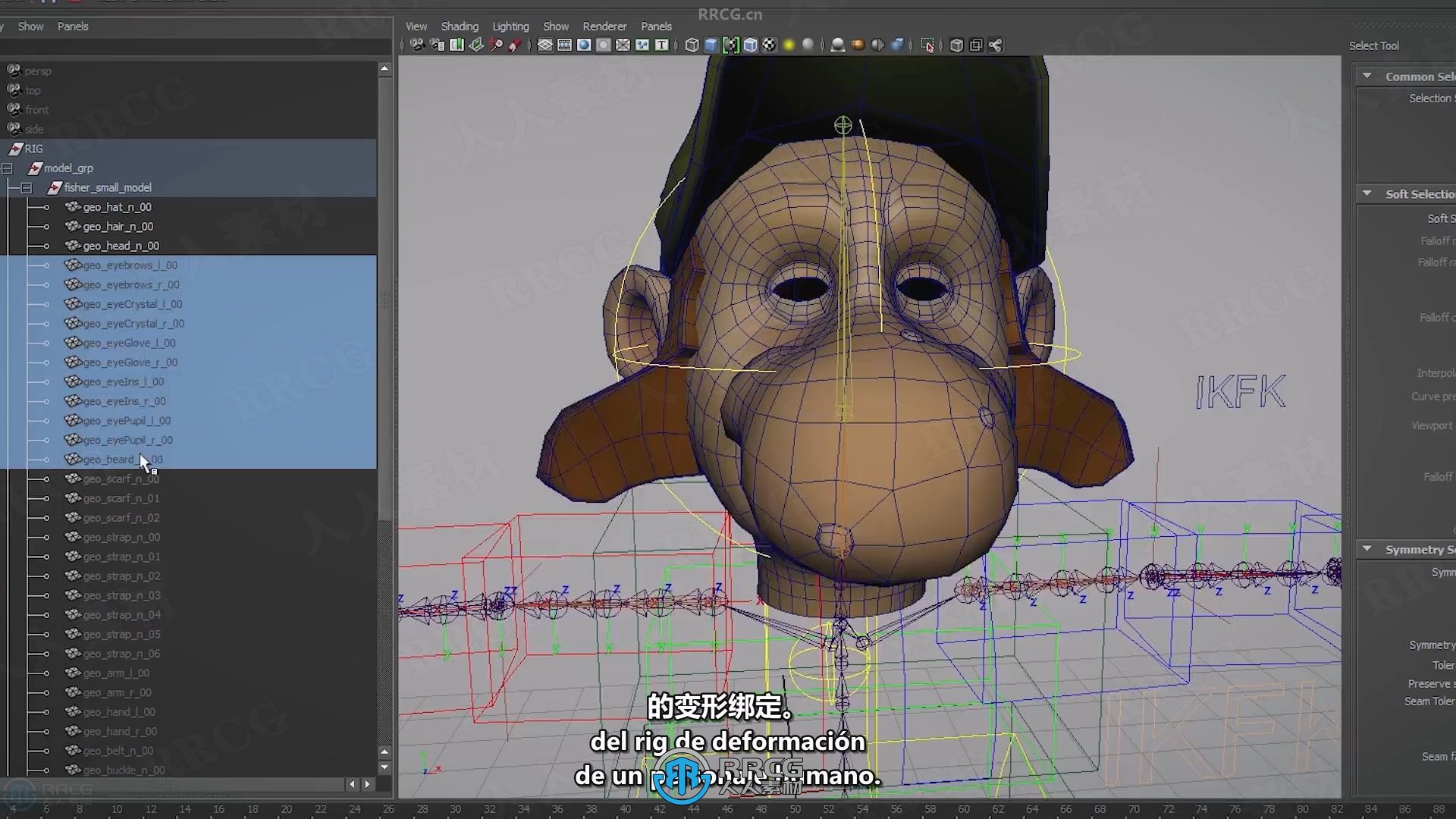Toggle Screen Space Ambient Occlusion icon

click(x=838, y=45)
